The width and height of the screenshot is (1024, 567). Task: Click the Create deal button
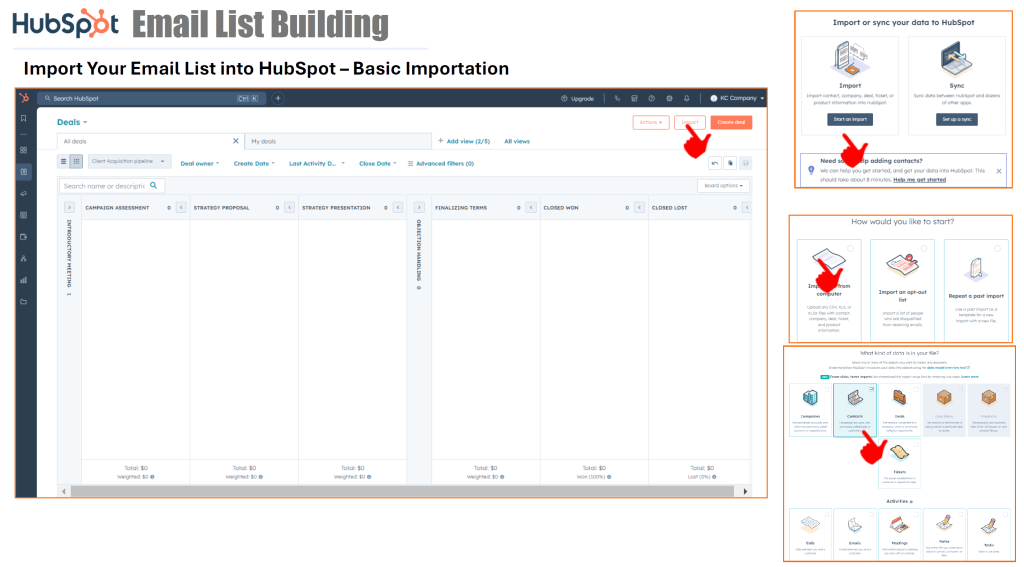(x=730, y=122)
